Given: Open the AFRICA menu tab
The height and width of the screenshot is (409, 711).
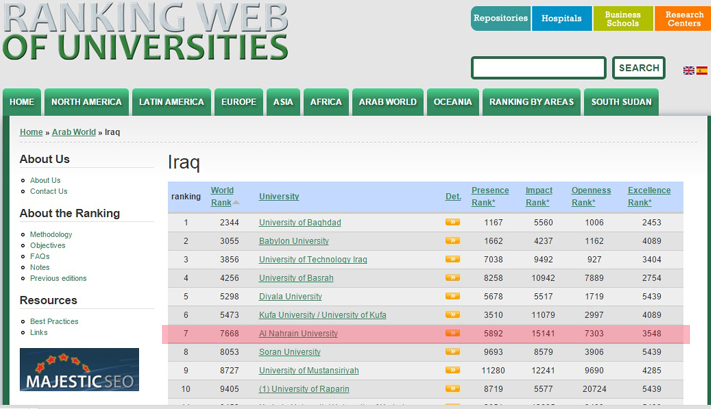Looking at the screenshot, I should click(x=326, y=102).
